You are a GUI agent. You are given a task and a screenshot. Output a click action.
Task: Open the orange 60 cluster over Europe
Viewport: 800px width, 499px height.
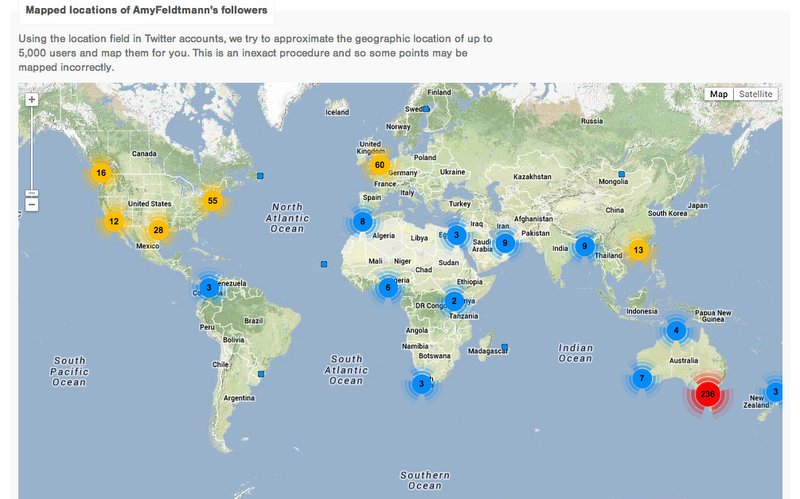click(x=379, y=165)
